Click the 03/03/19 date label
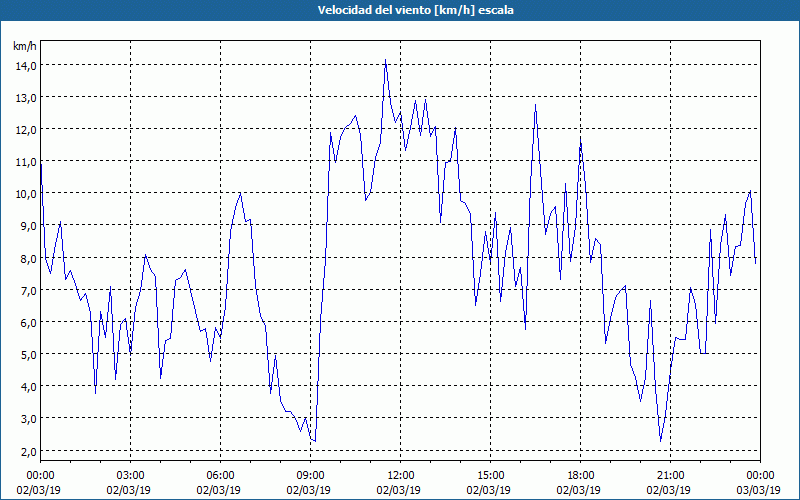This screenshot has height=500, width=800. pyautogui.click(x=759, y=490)
